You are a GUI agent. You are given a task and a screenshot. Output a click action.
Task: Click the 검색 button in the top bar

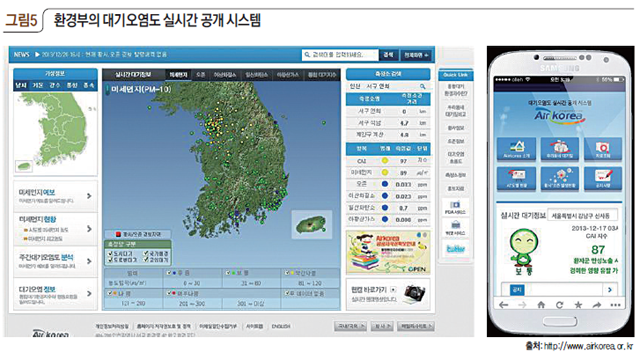click(389, 54)
